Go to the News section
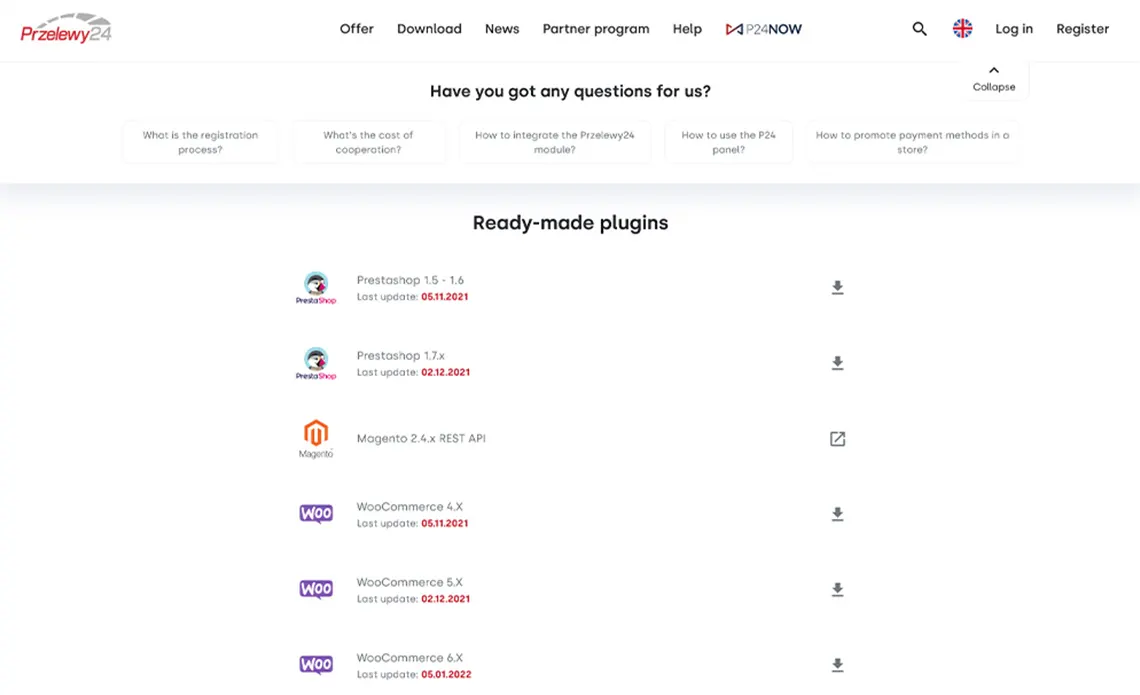1140x695 pixels. tap(502, 29)
